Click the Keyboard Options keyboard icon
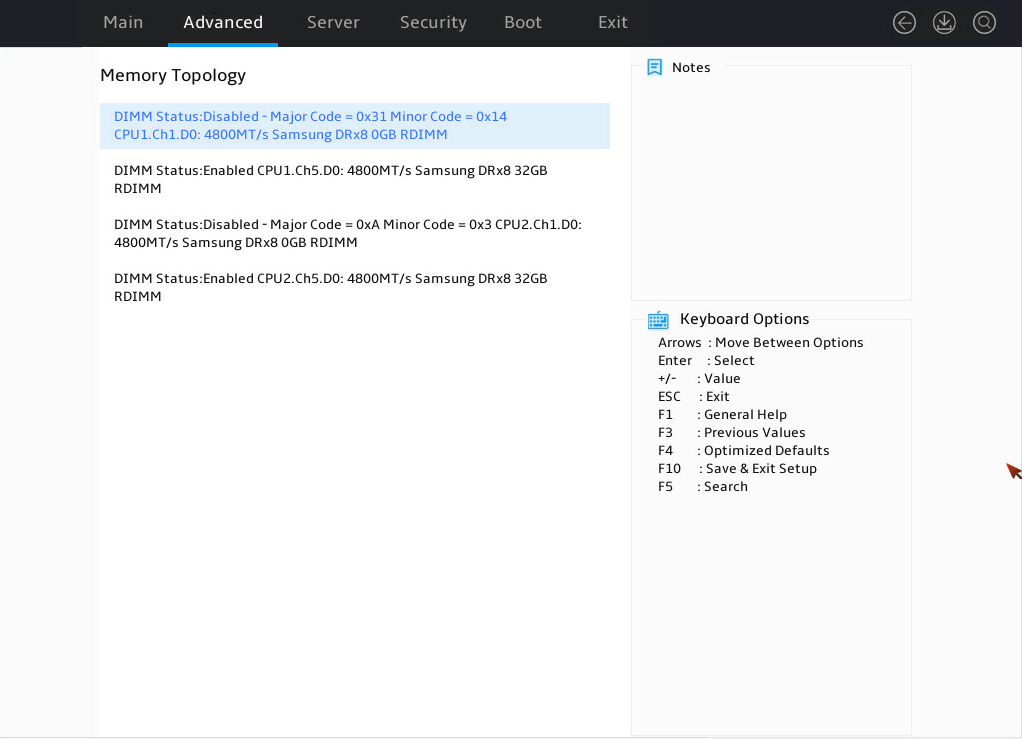This screenshot has height=739, width=1022. [658, 319]
